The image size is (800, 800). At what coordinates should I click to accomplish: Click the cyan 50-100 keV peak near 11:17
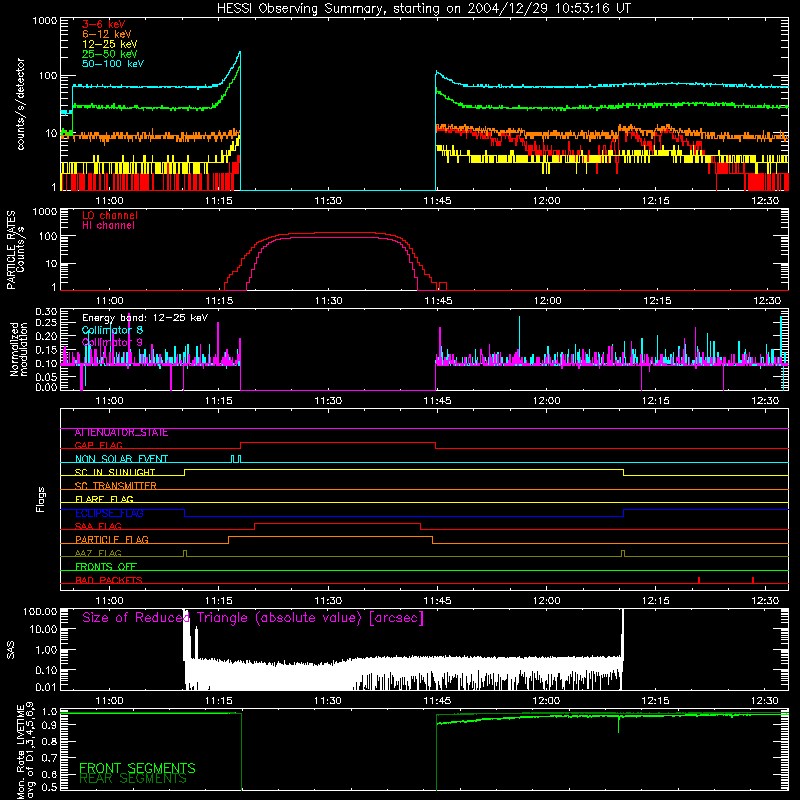click(x=239, y=53)
